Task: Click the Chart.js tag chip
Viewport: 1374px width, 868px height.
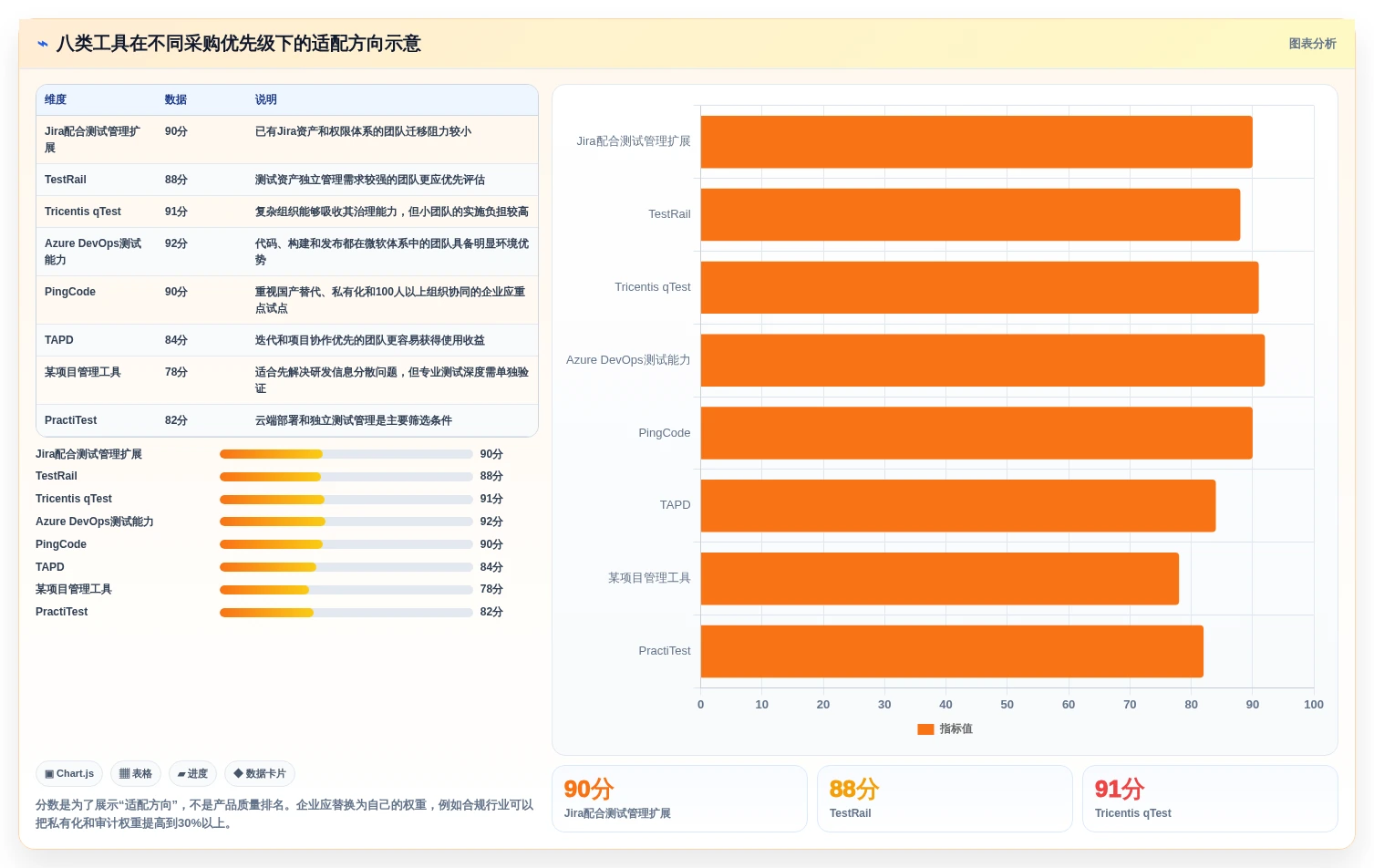Action: coord(69,773)
